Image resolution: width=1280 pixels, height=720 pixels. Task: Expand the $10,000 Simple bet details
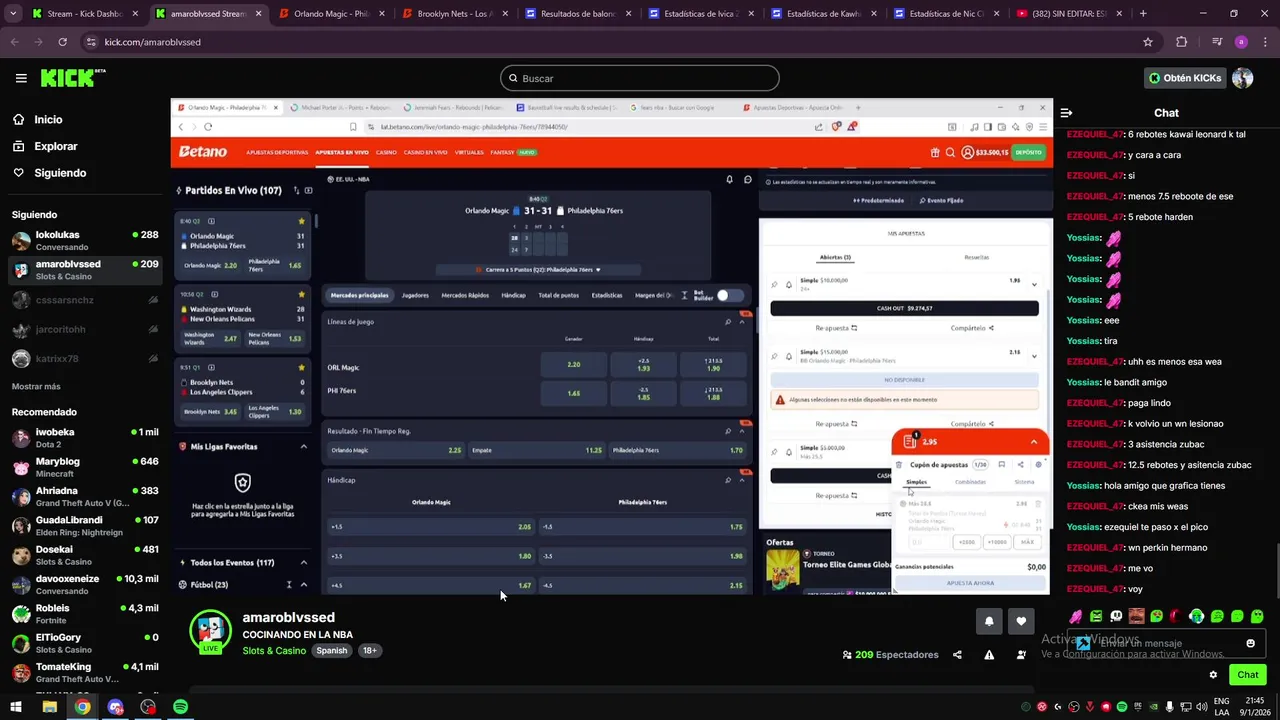click(1034, 285)
